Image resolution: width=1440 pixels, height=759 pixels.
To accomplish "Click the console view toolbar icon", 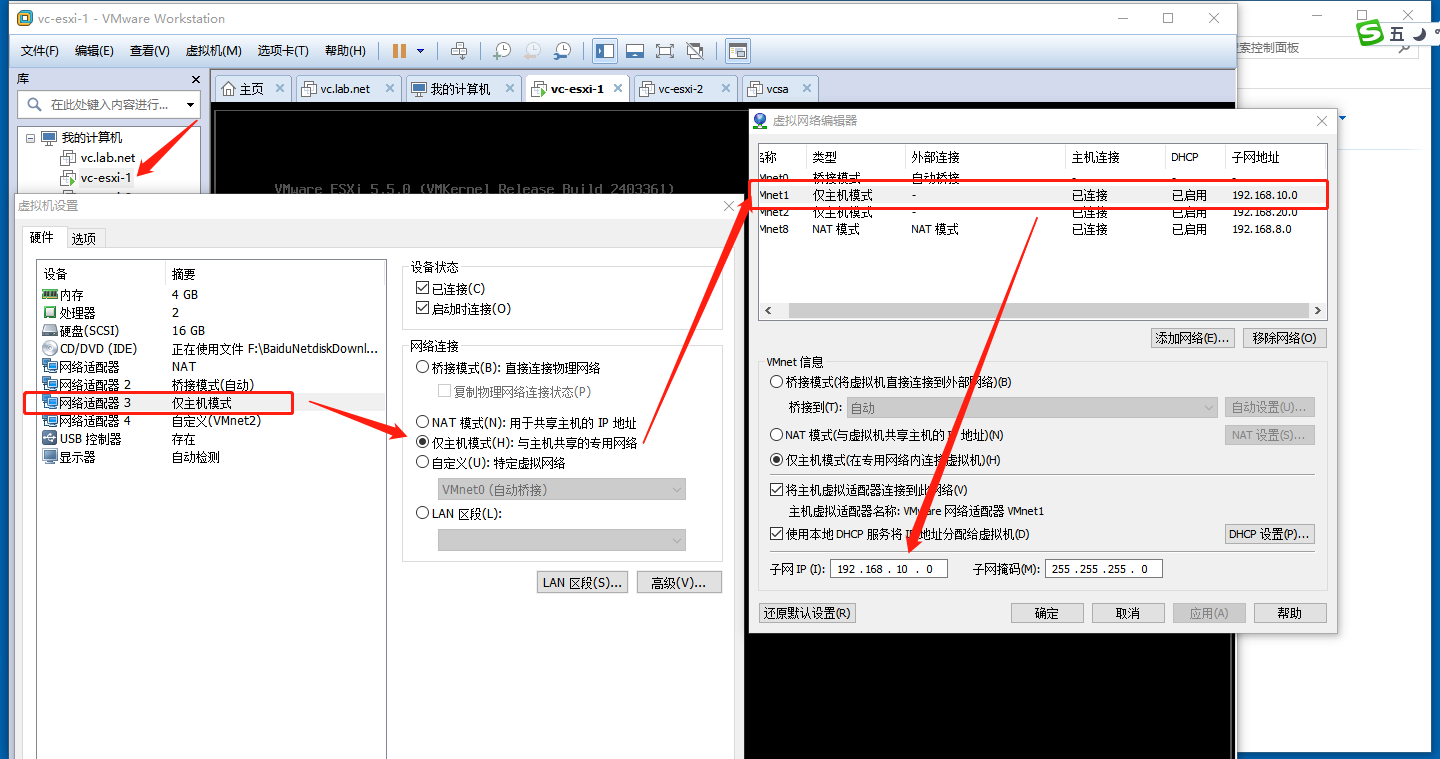I will point(738,51).
